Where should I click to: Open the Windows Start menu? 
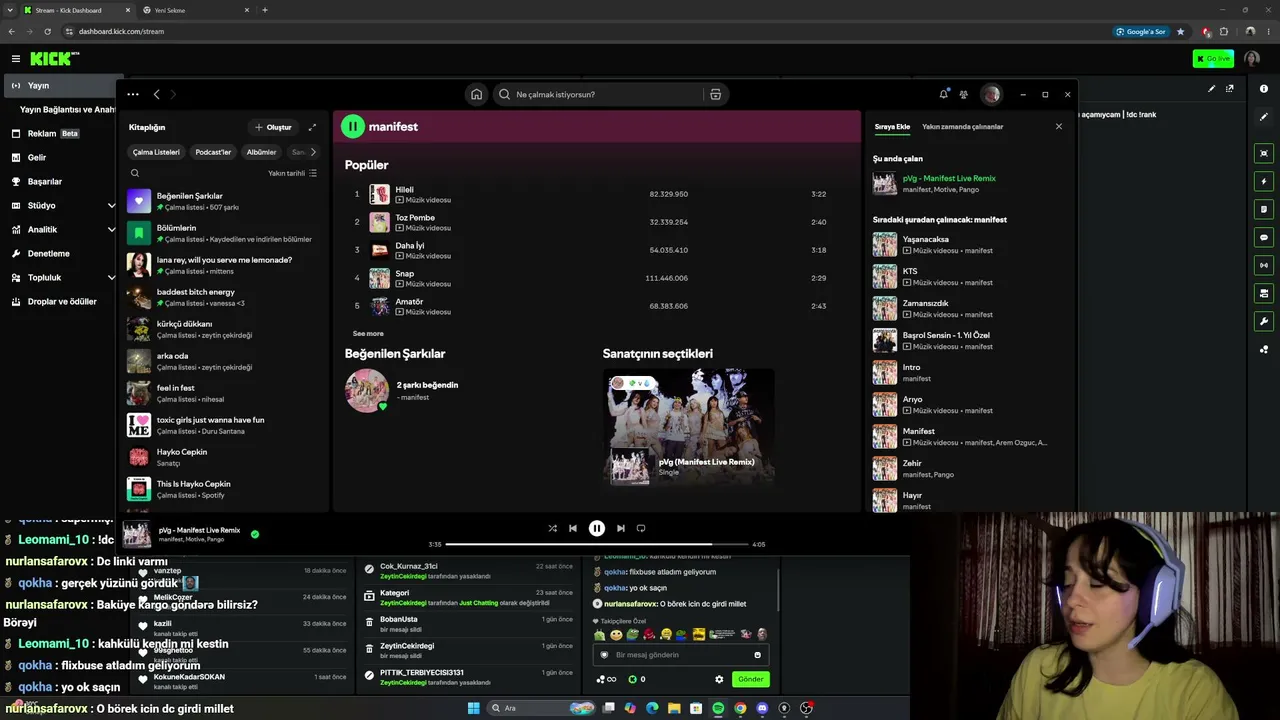pyautogui.click(x=474, y=708)
